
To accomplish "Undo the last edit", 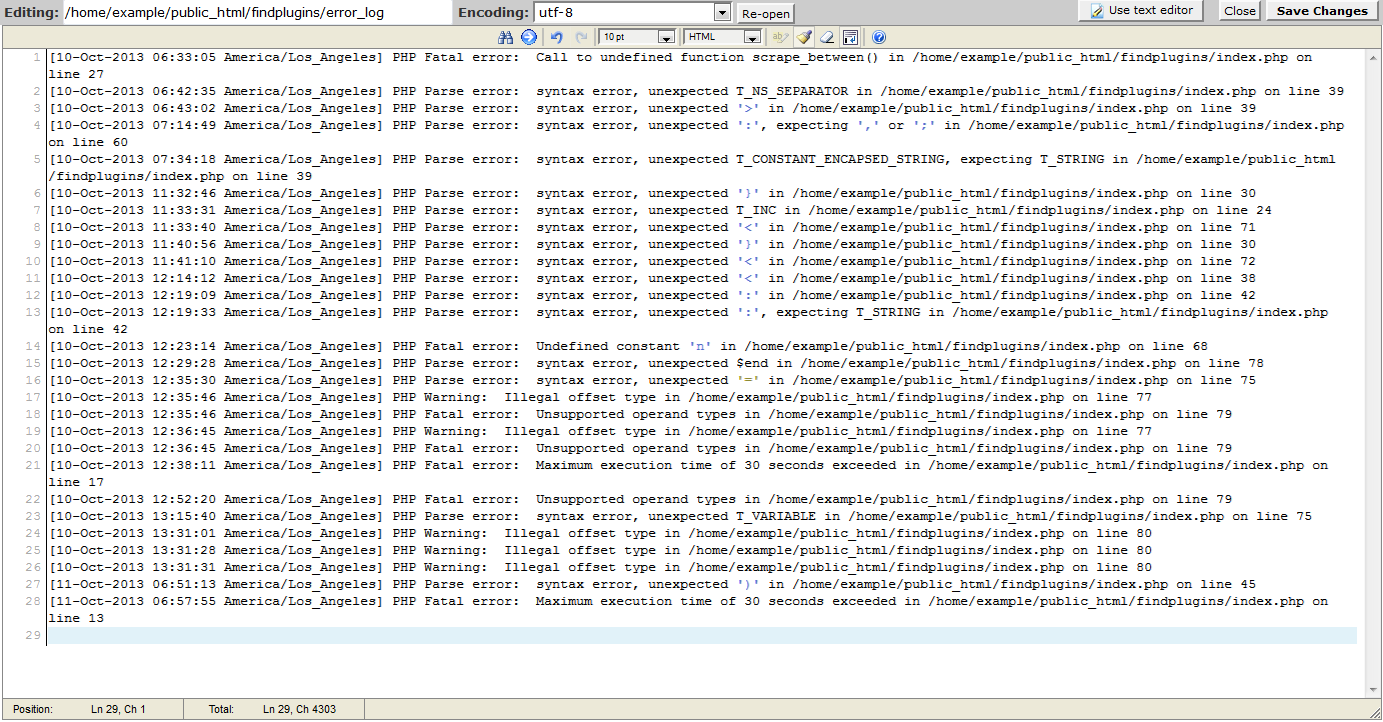I will (x=557, y=37).
